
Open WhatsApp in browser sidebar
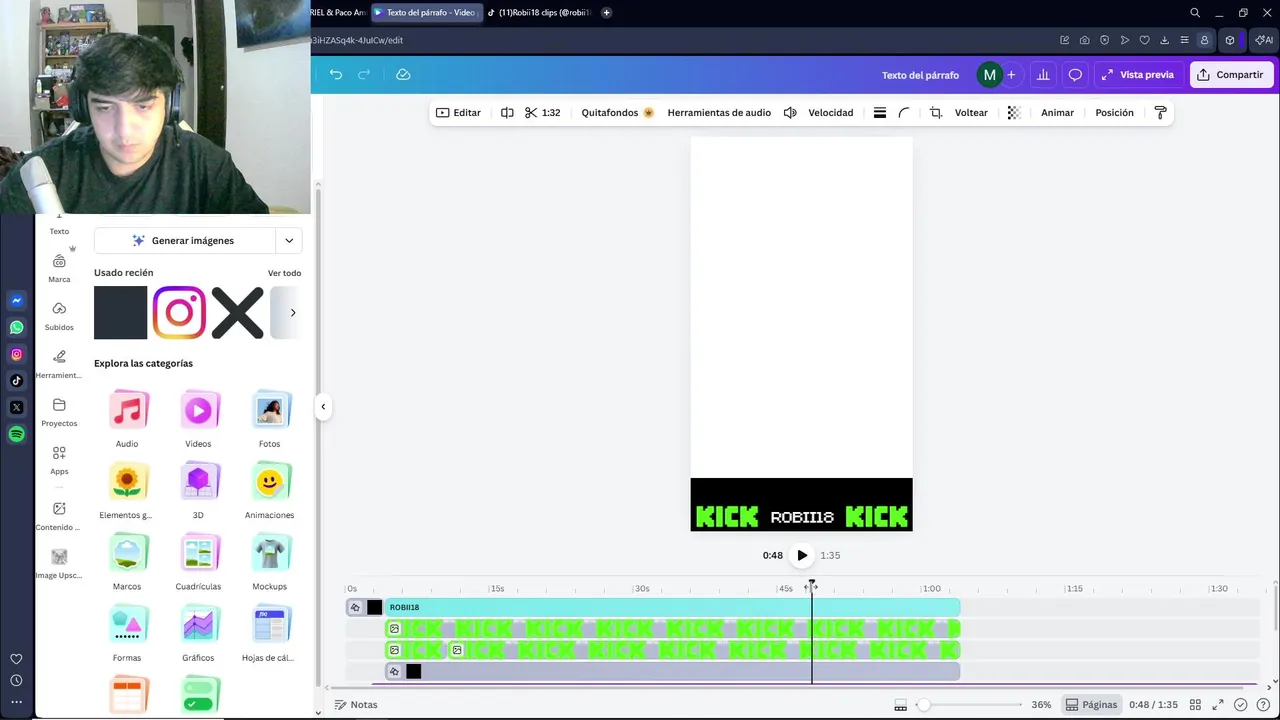point(16,327)
